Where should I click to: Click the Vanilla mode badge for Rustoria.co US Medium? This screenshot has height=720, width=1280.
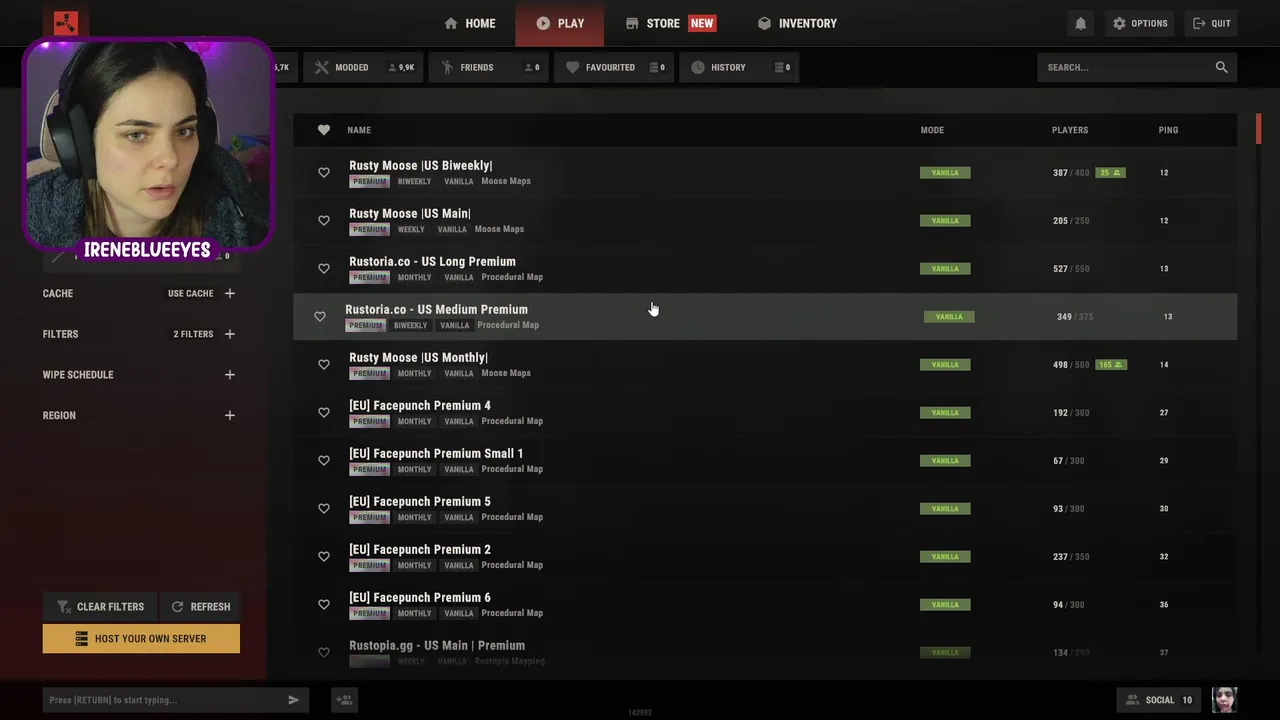coord(949,317)
